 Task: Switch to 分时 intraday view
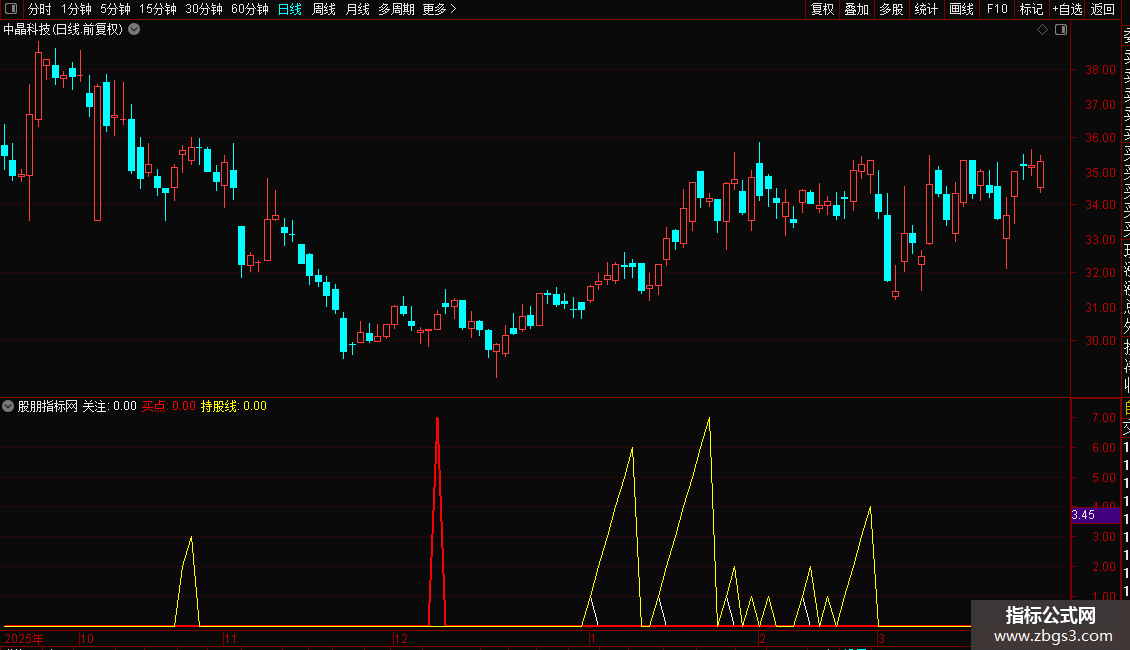tap(40, 9)
